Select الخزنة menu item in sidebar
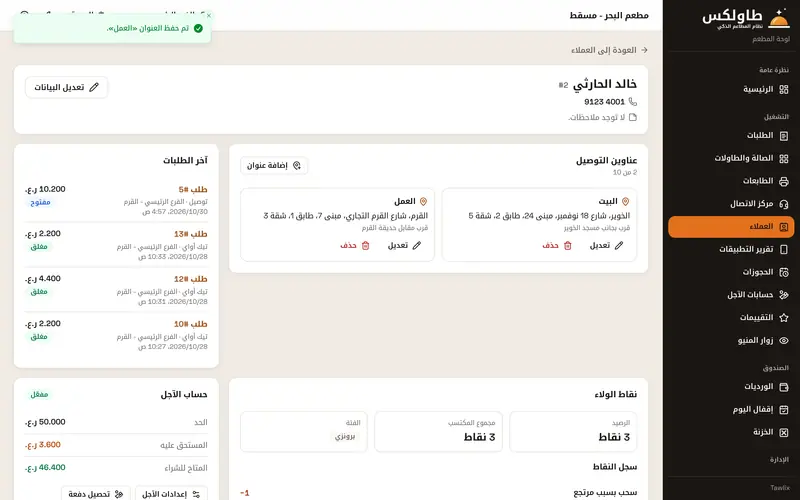The width and height of the screenshot is (800, 500). (x=731, y=433)
